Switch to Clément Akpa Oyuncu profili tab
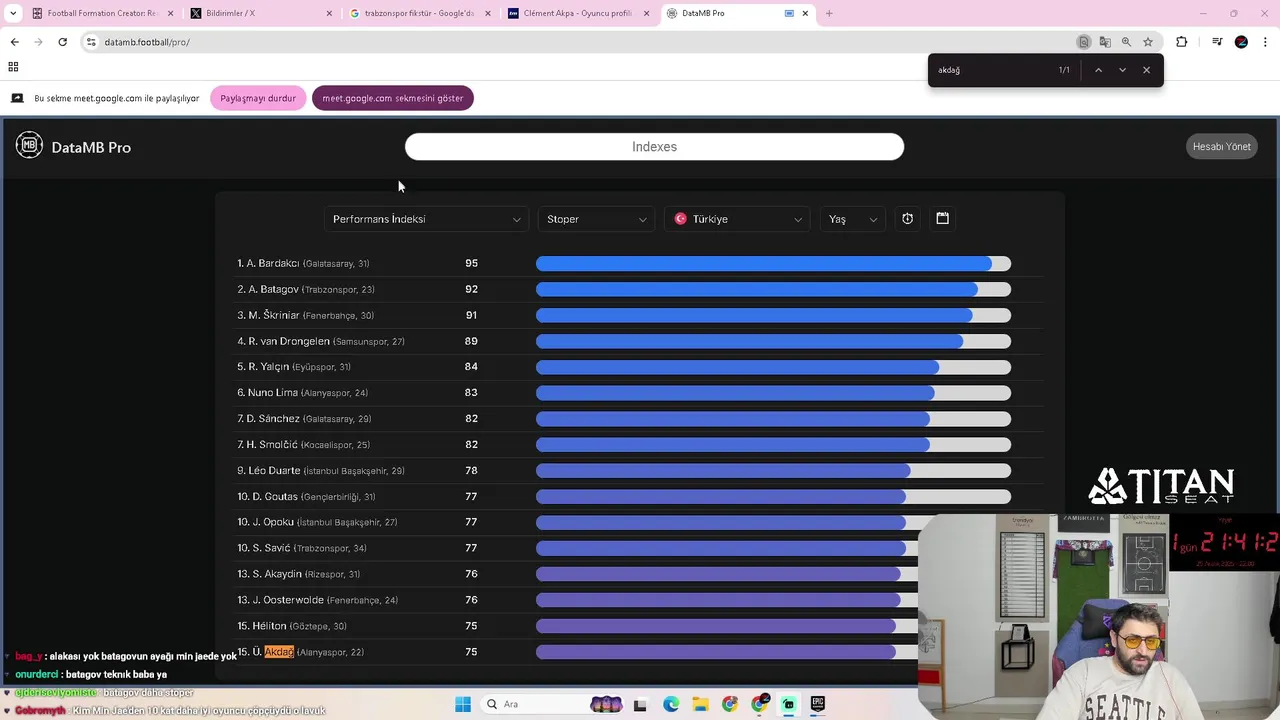Viewport: 1280px width, 720px height. pyautogui.click(x=576, y=13)
